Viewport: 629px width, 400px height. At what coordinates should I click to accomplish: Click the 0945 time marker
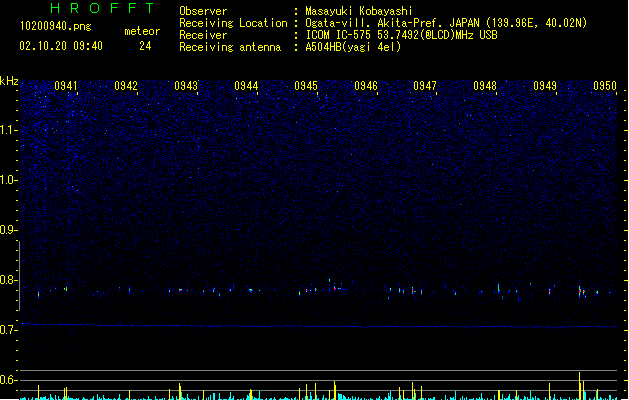tap(306, 86)
